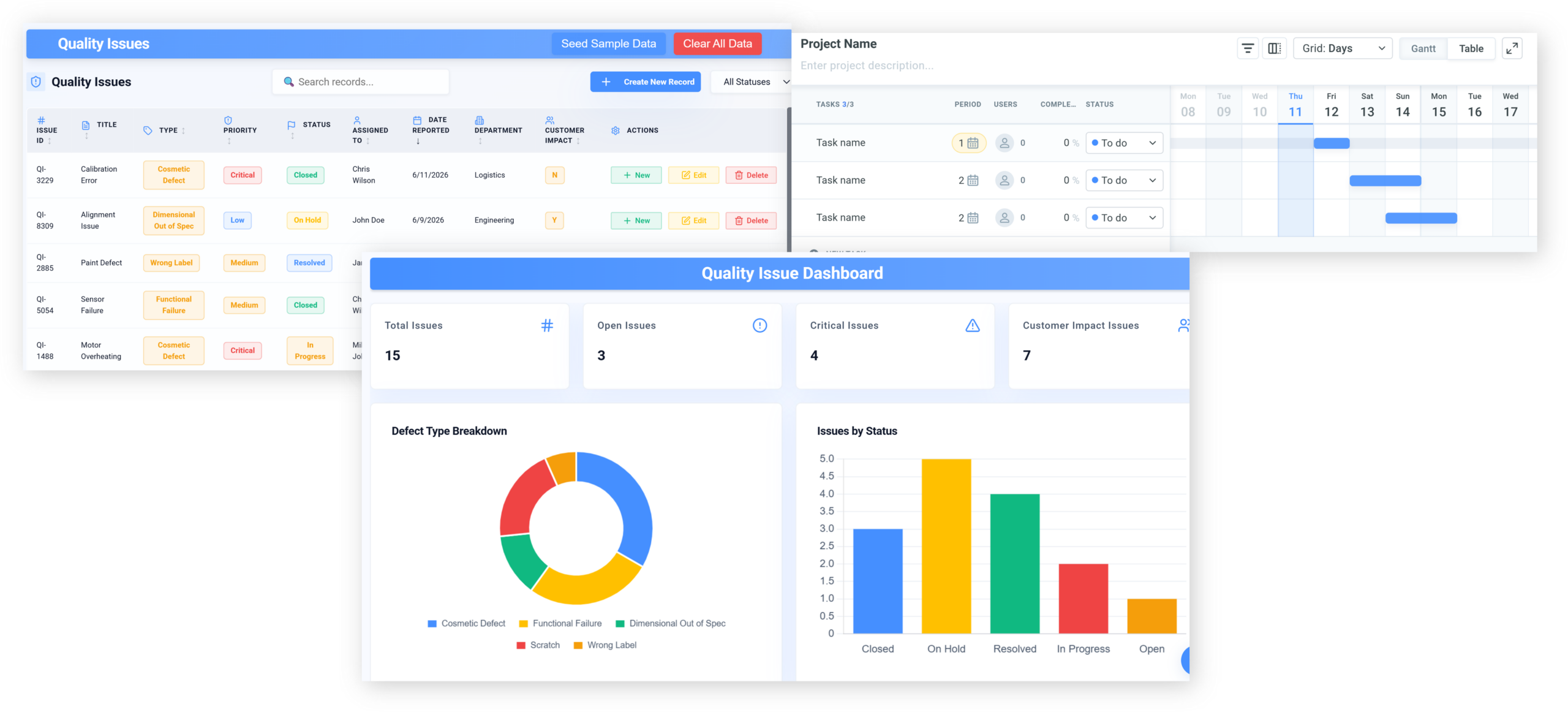This screenshot has height=712, width=1568.
Task: Click the first task's Gantt bar on Fri 12
Action: coord(1332,143)
